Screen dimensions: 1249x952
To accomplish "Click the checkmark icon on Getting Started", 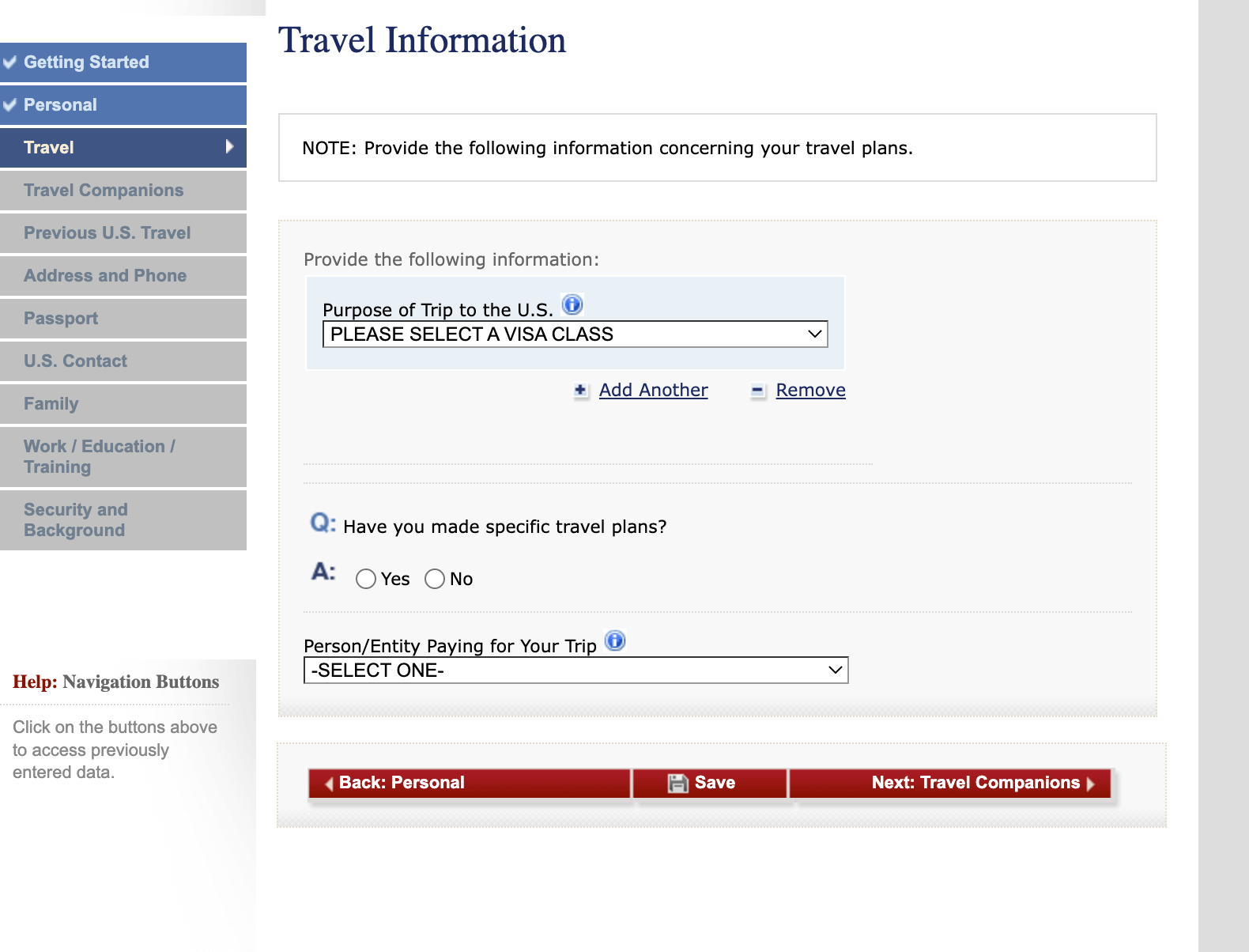I will coord(10,62).
